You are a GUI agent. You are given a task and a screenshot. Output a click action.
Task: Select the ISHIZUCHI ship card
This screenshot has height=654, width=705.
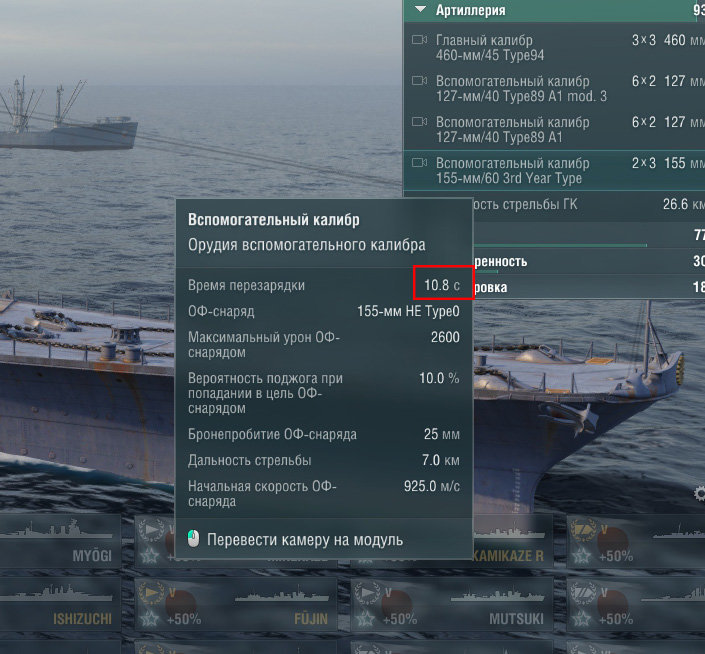61,603
